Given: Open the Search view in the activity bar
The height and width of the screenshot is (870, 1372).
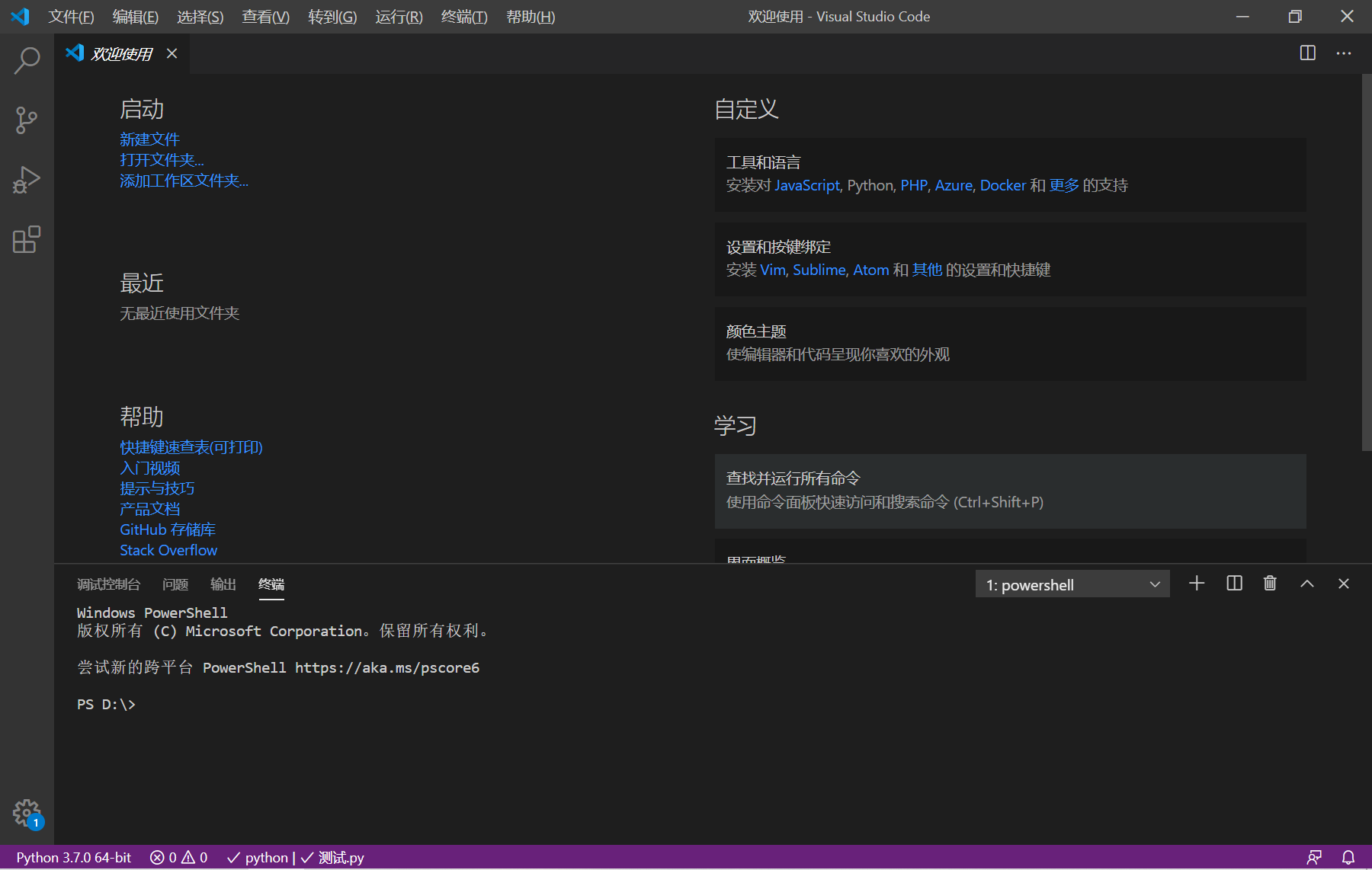Looking at the screenshot, I should (x=27, y=60).
